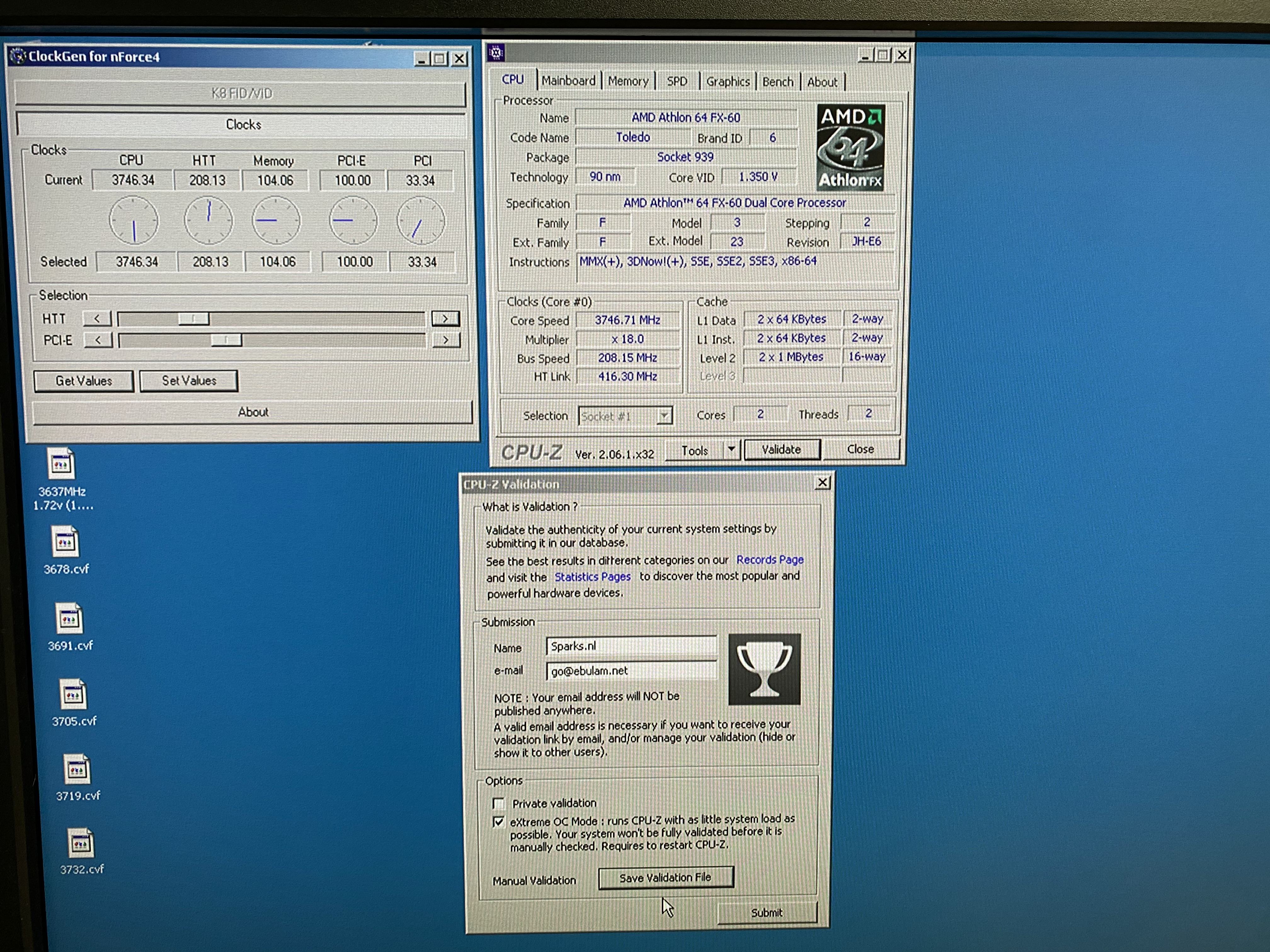
Task: Switch to the CPU tab
Action: [x=513, y=80]
